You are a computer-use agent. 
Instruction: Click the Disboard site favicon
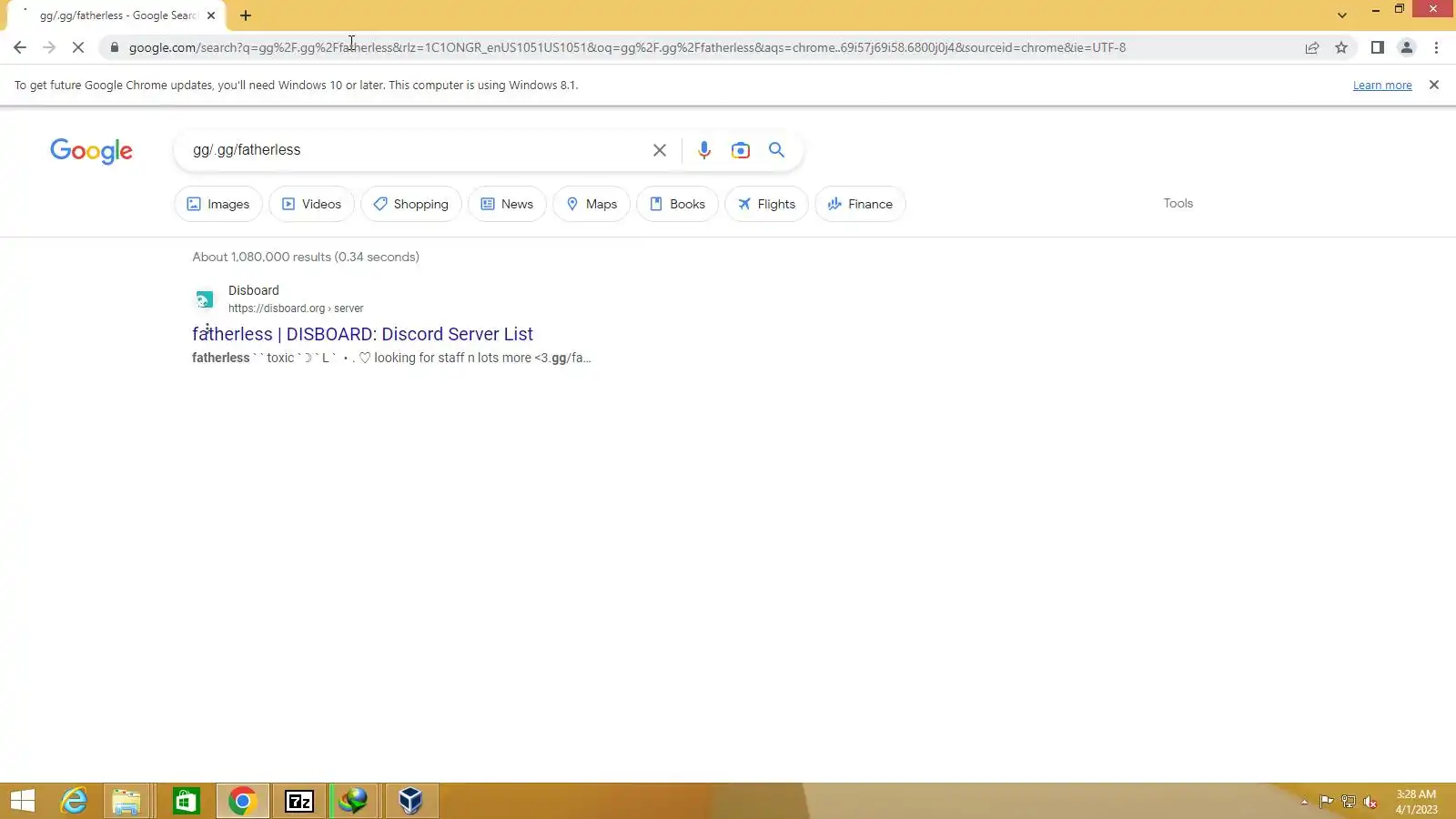pyautogui.click(x=205, y=298)
